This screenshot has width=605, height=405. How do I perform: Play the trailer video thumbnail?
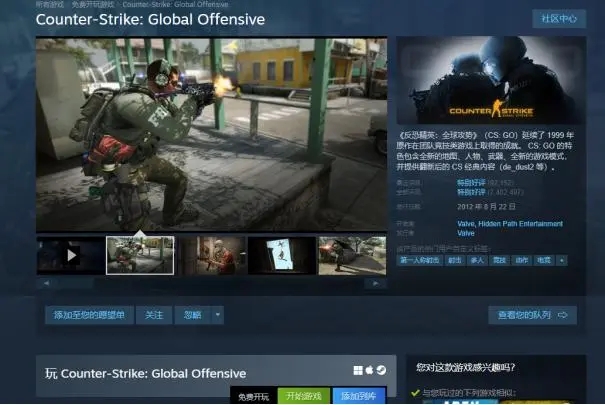(x=71, y=255)
